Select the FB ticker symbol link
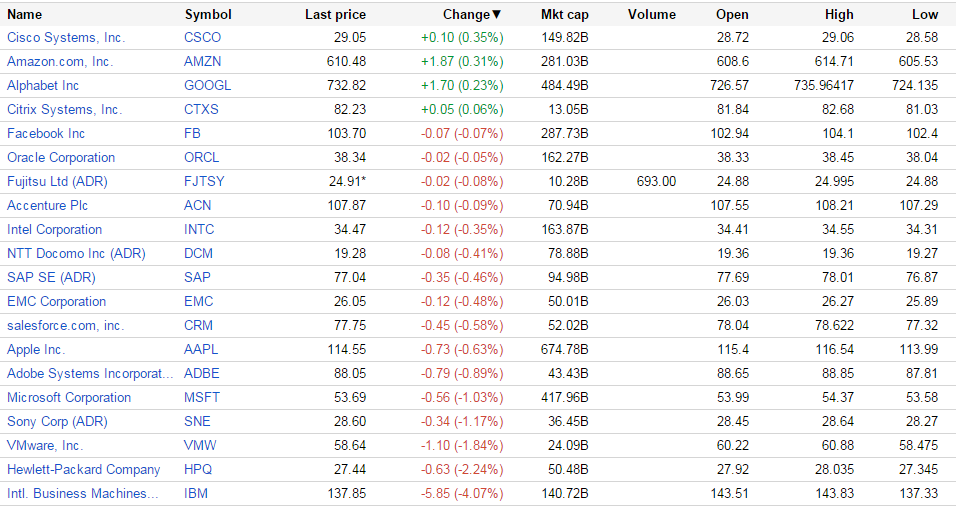Viewport: 956px width, 507px height. 193,133
